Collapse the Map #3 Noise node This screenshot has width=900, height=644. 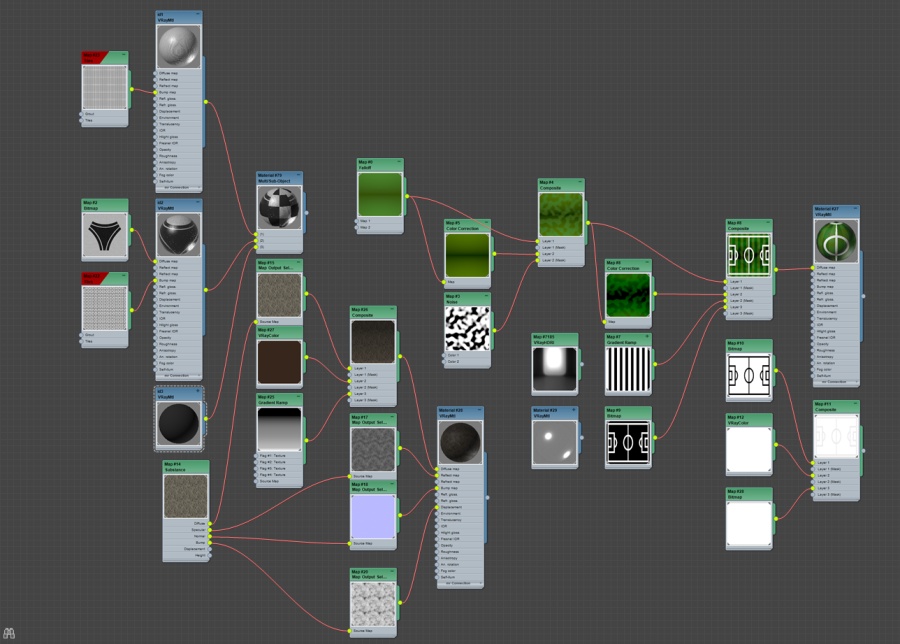click(x=487, y=296)
